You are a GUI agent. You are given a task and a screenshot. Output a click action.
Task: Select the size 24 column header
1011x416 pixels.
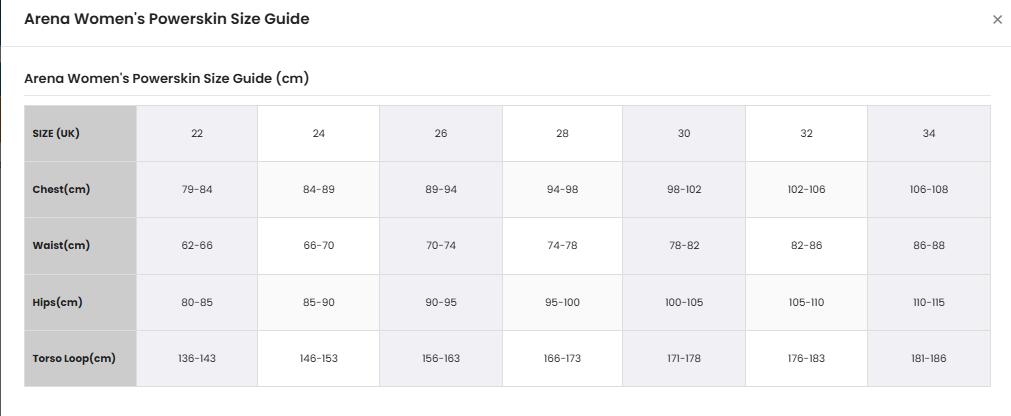pyautogui.click(x=319, y=134)
